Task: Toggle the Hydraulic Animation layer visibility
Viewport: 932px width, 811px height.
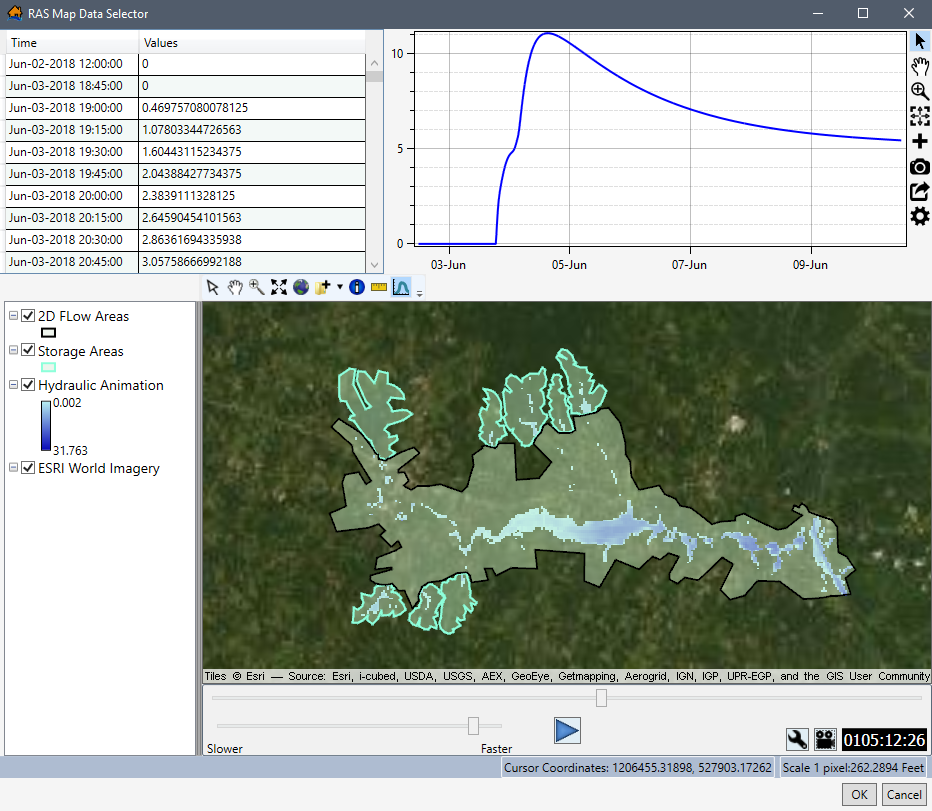Action: tap(28, 385)
